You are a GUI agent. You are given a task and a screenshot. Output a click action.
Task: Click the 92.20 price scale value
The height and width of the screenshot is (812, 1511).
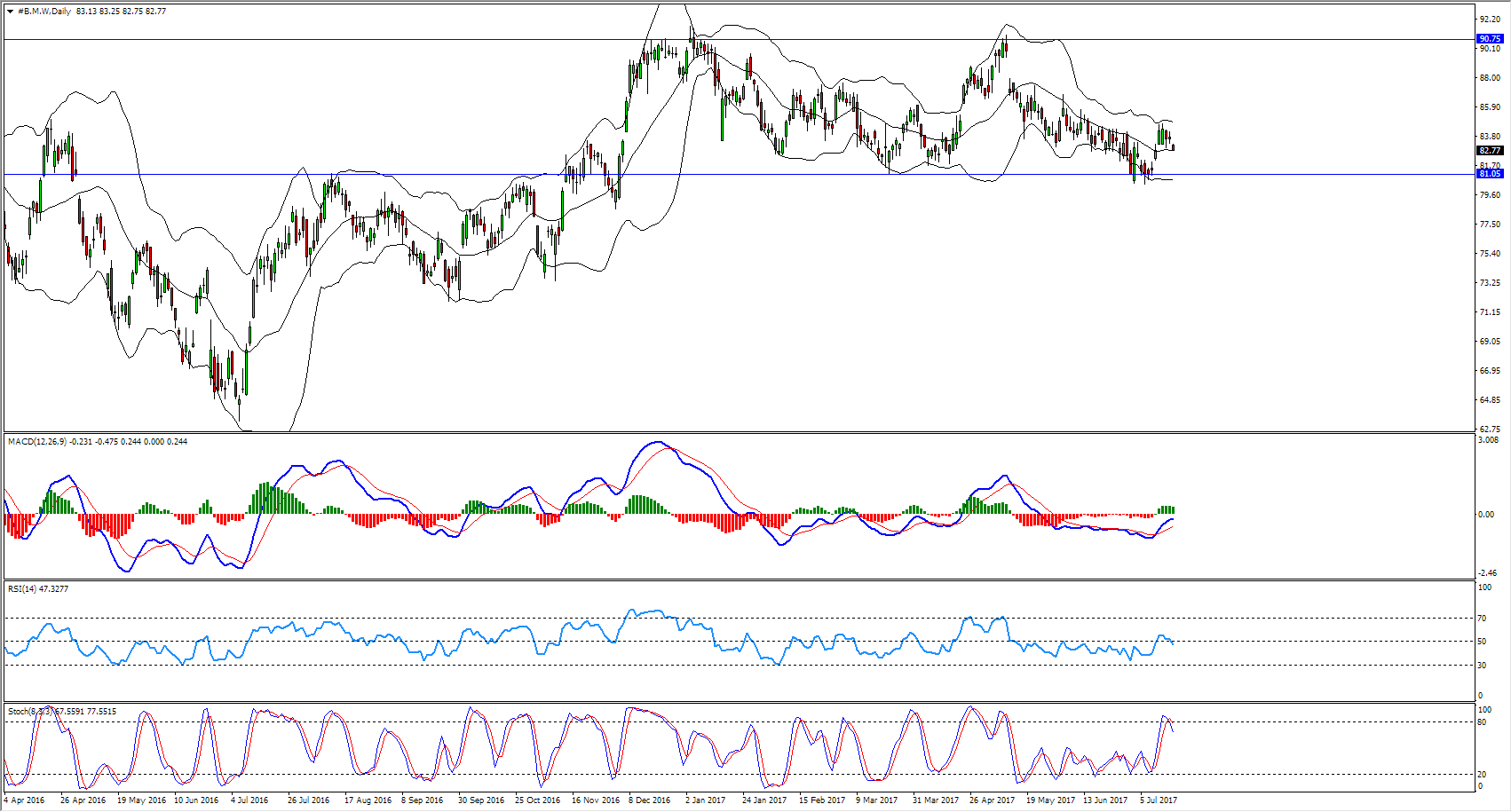[x=1489, y=20]
